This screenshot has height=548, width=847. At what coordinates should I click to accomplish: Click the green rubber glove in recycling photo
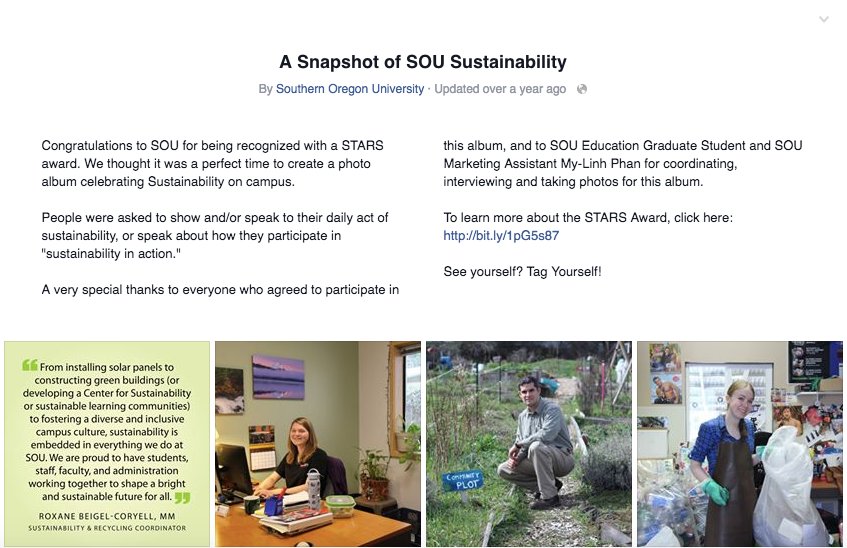715,491
